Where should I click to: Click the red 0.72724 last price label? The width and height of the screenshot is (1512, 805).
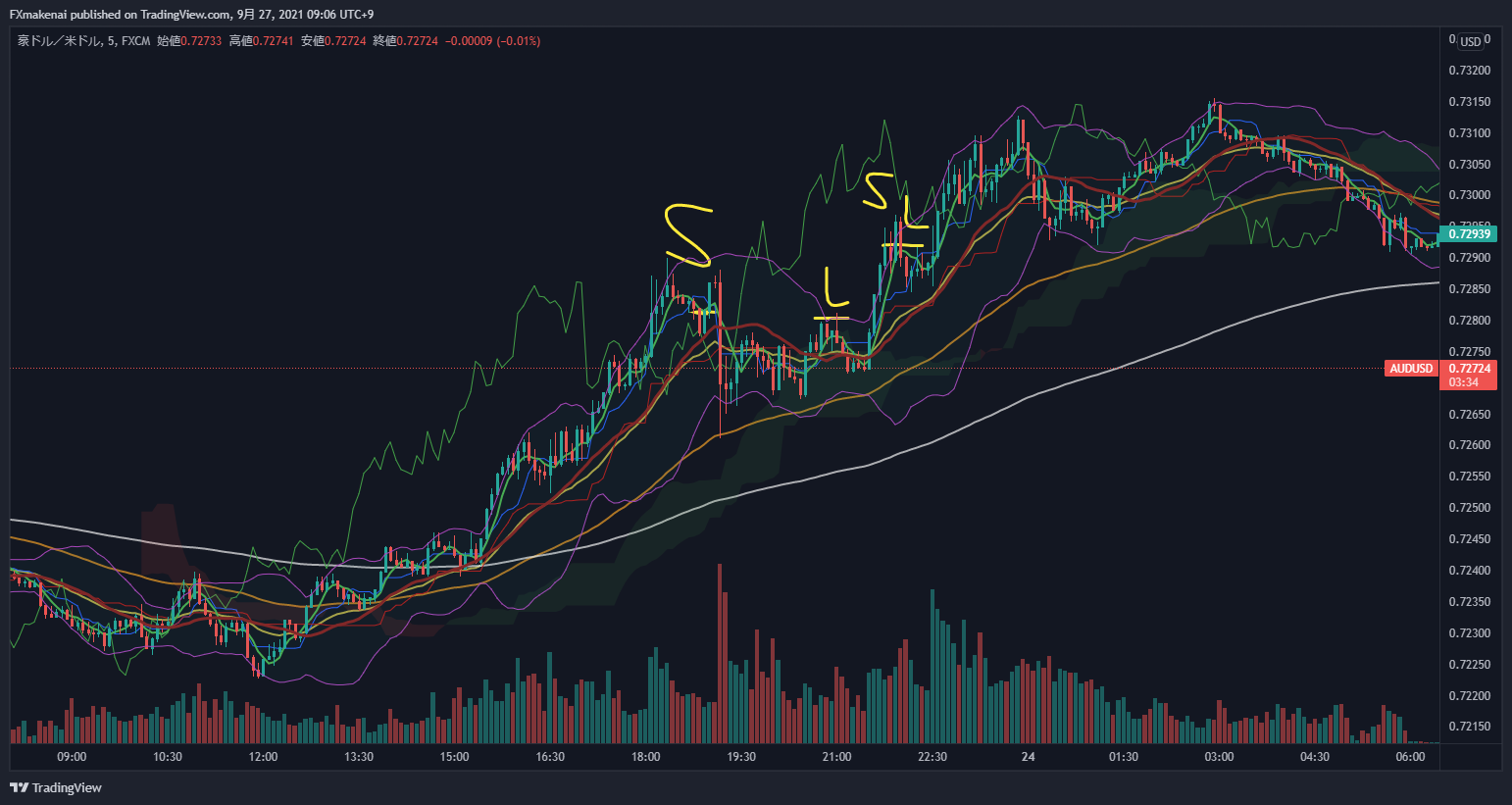point(1468,369)
